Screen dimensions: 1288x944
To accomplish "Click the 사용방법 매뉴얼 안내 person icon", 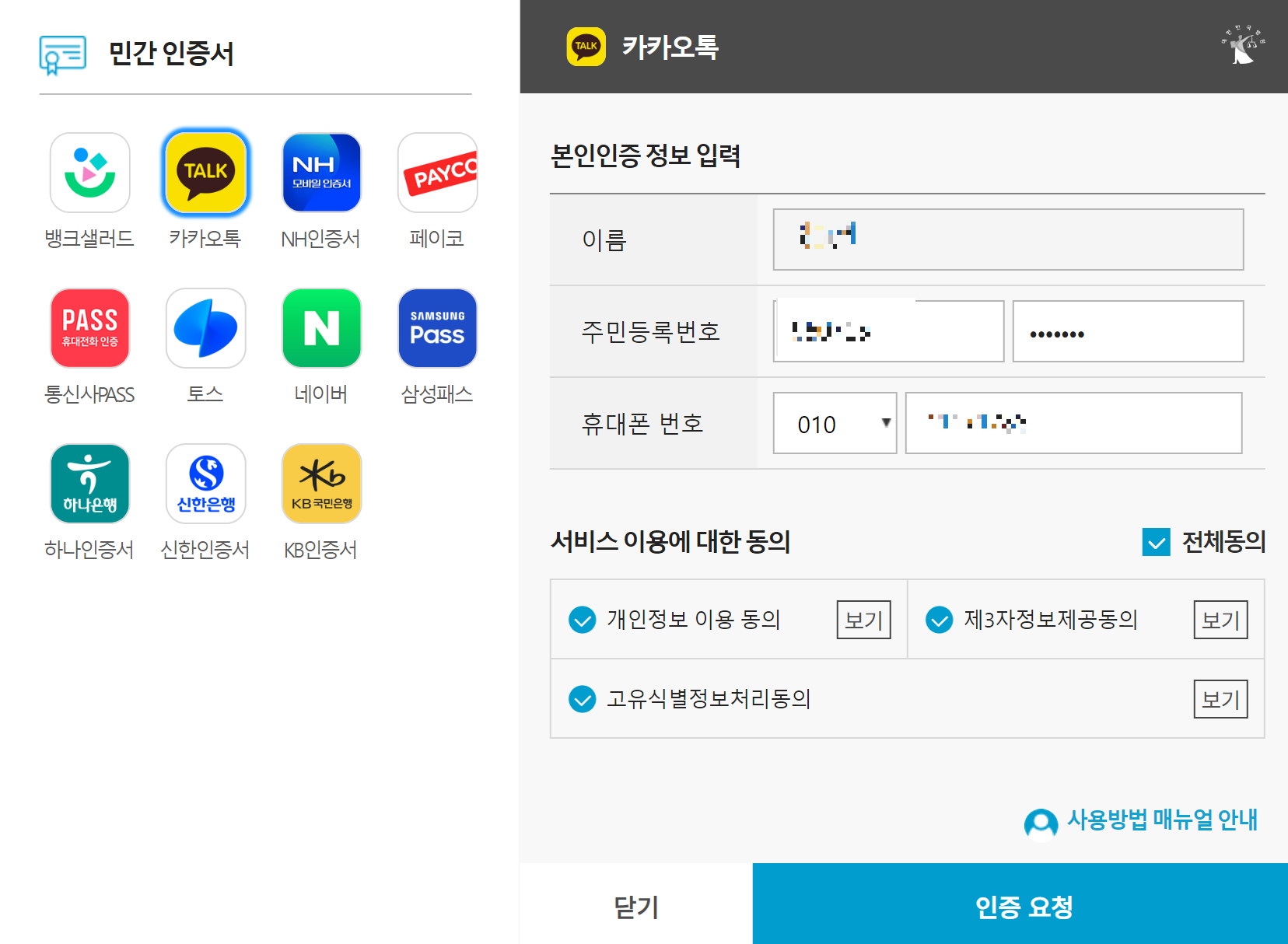I will pos(1041,824).
